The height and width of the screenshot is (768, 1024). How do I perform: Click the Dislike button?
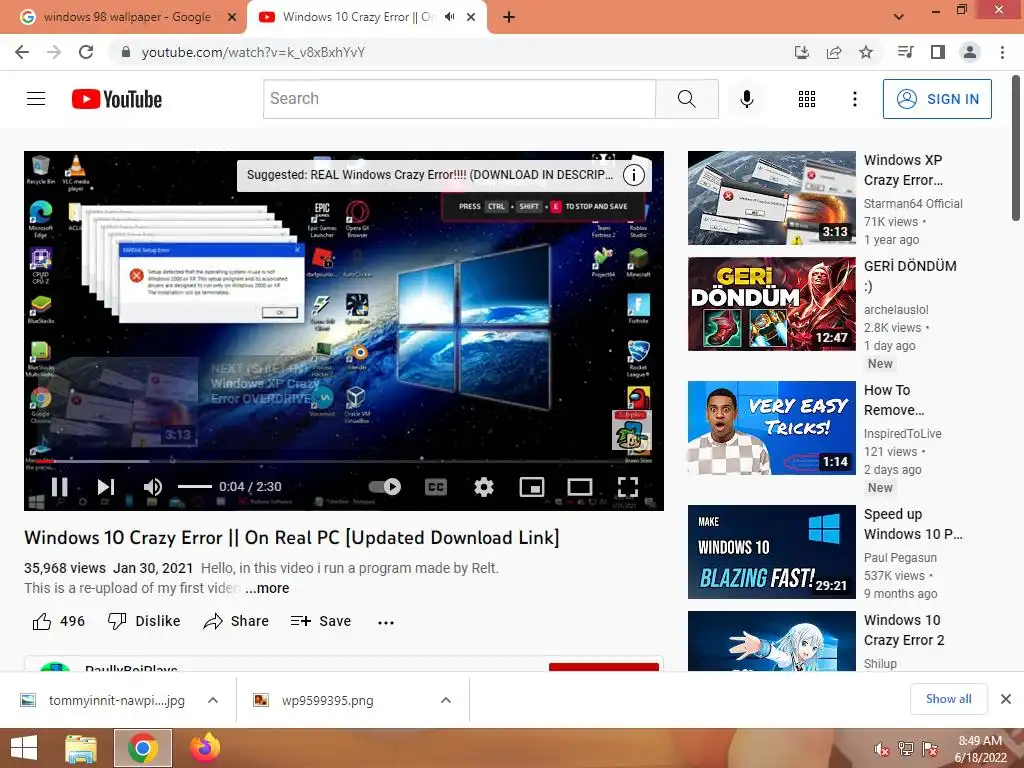coord(144,621)
